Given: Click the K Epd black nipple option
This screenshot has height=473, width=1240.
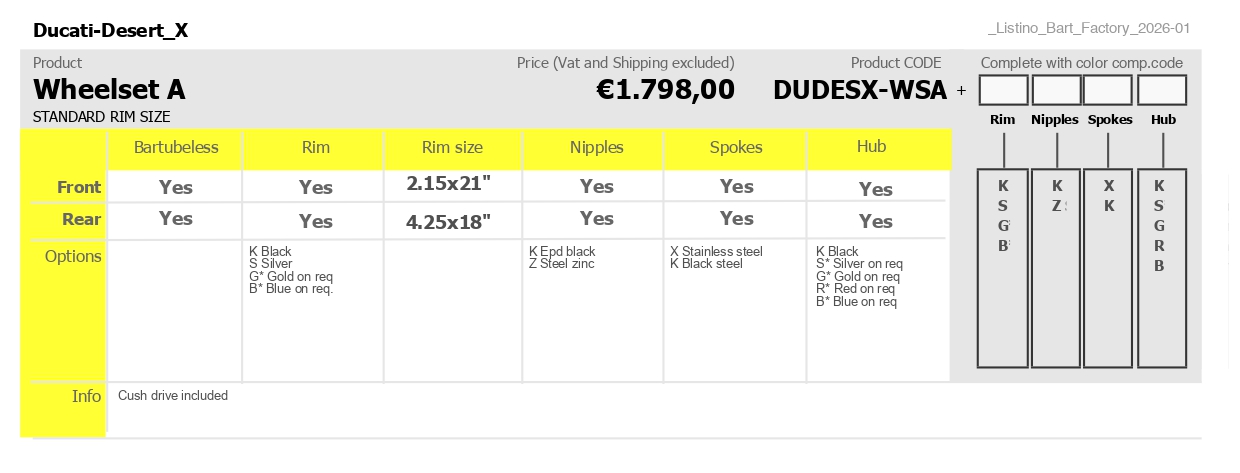Looking at the screenshot, I should 562,251.
